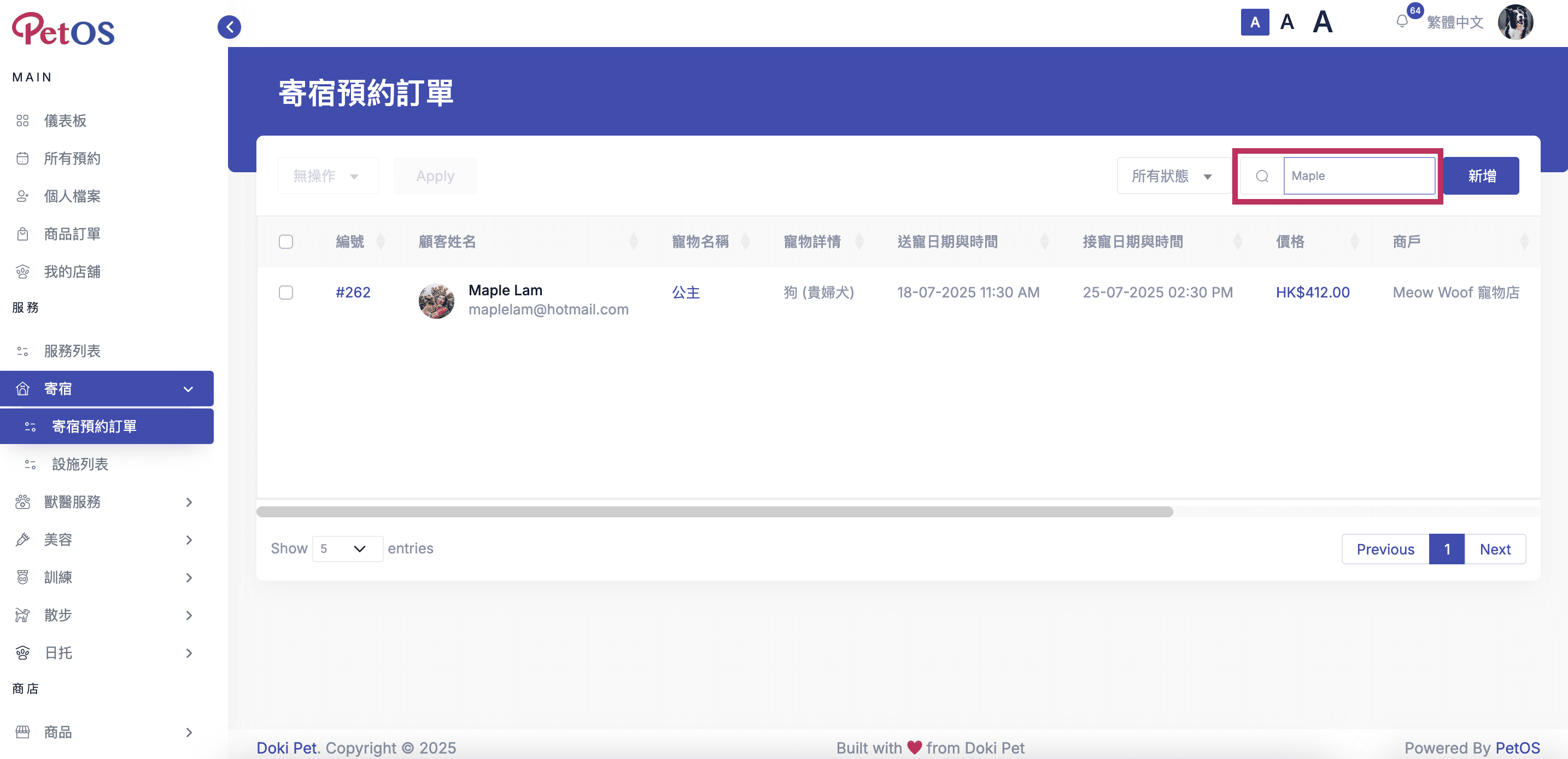Open the 無操作 bulk action dropdown

coord(327,176)
